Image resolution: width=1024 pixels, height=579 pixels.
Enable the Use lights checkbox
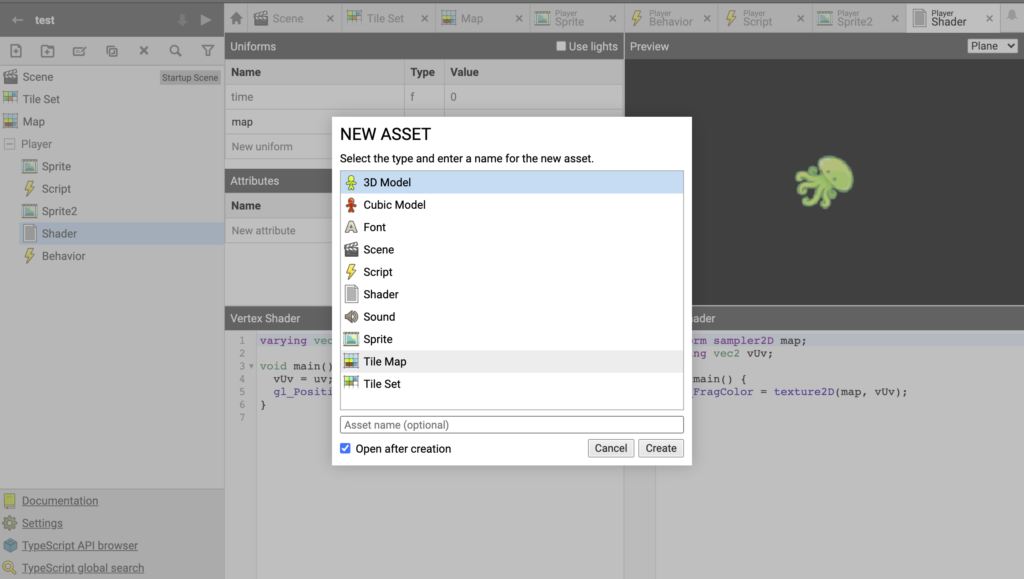click(561, 46)
